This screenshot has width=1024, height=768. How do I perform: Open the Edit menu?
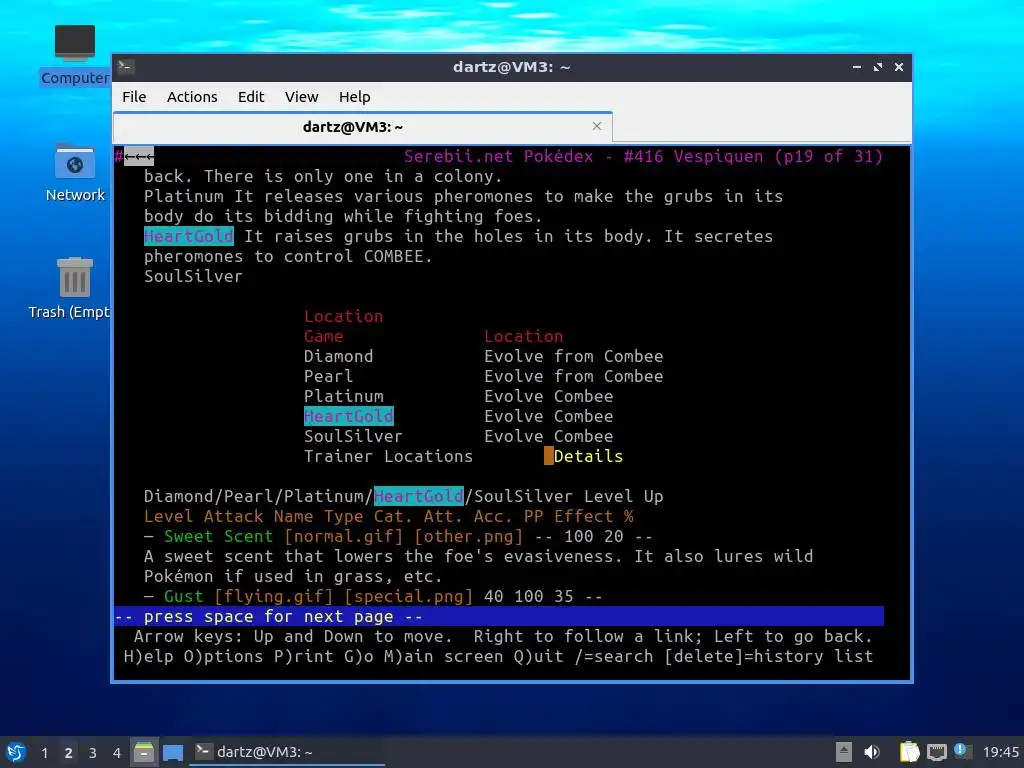(251, 97)
